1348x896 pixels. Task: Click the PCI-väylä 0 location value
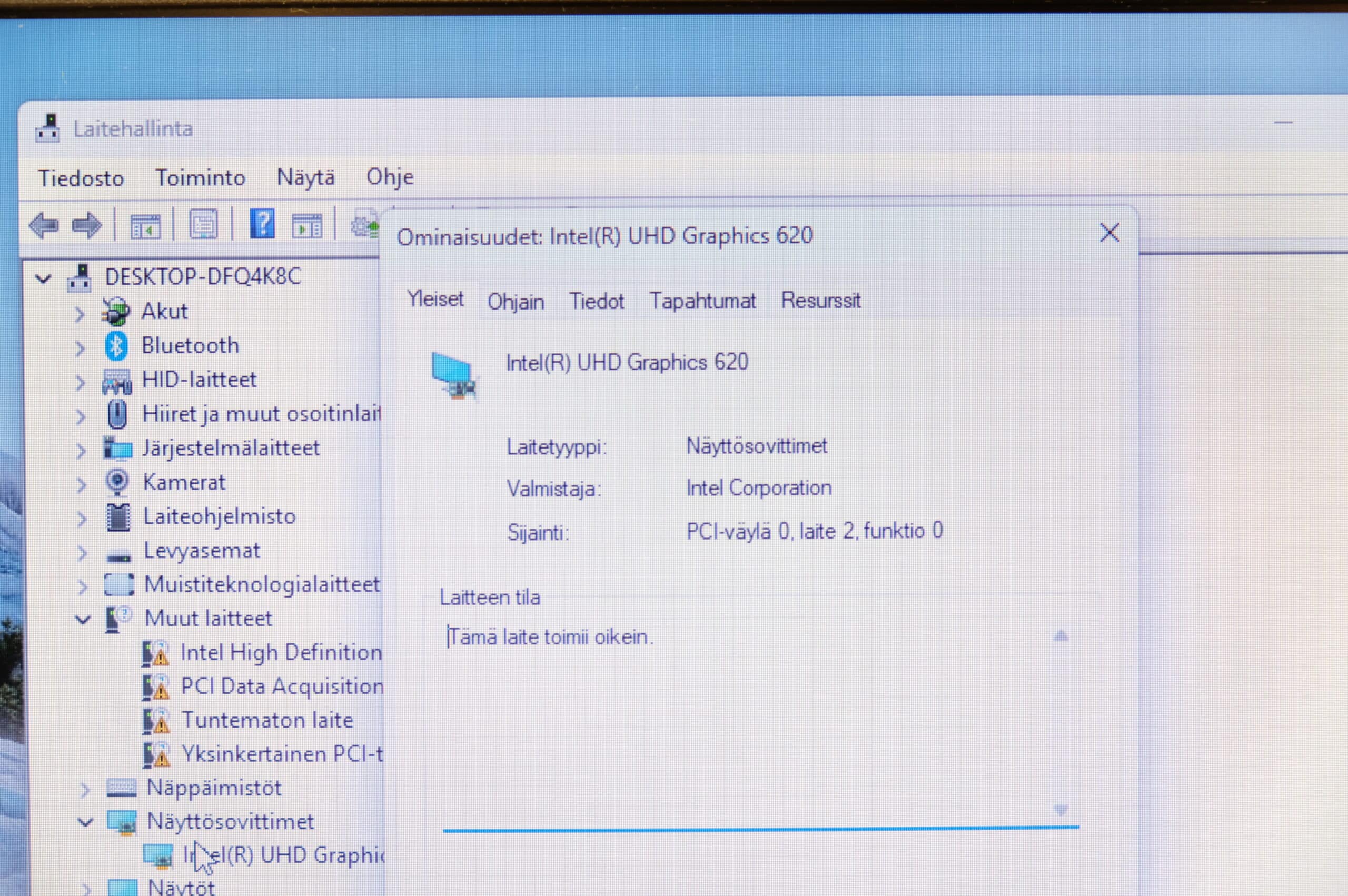(x=814, y=531)
